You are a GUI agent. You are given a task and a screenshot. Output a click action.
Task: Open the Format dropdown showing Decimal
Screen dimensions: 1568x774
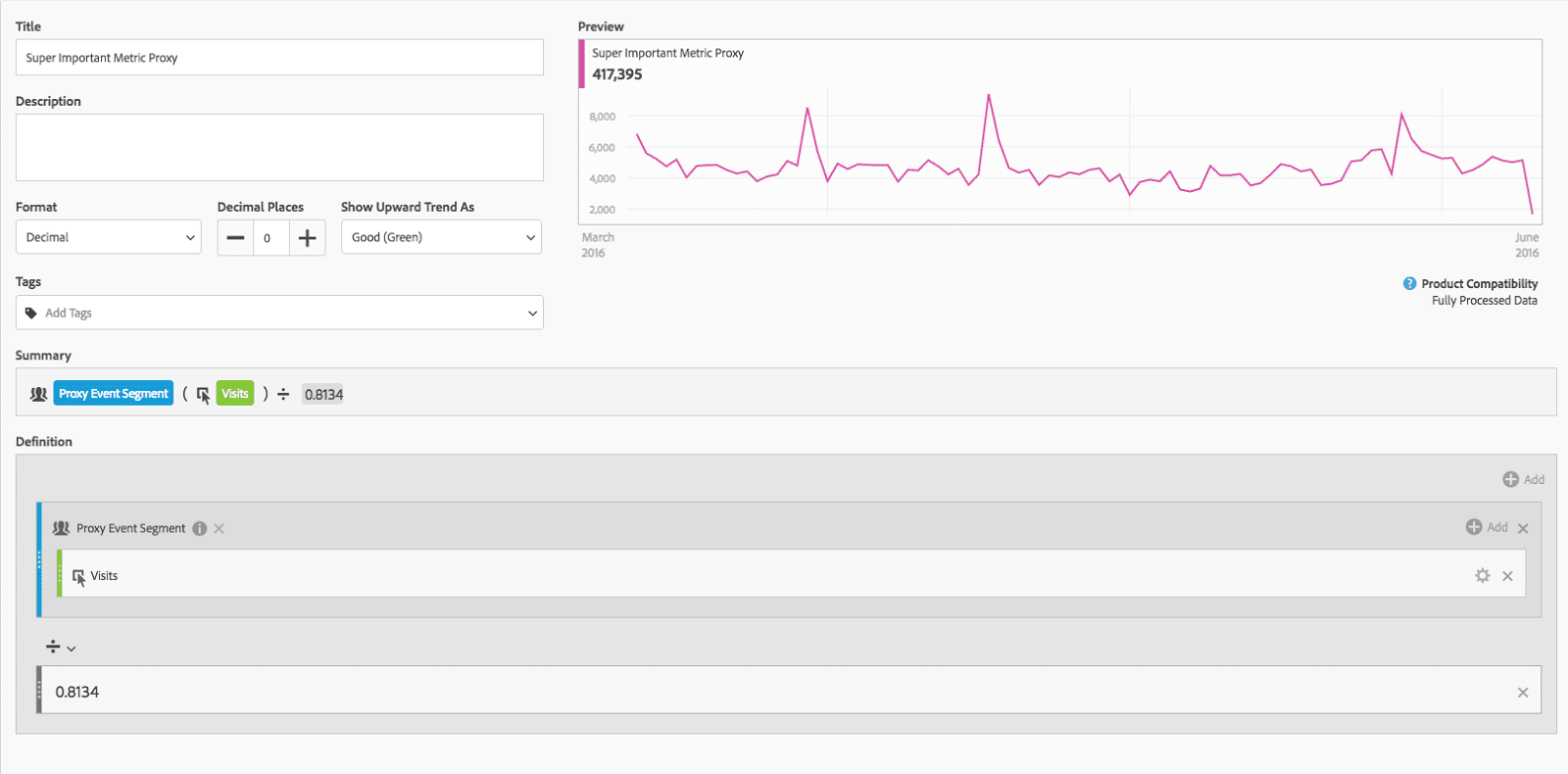pyautogui.click(x=109, y=237)
